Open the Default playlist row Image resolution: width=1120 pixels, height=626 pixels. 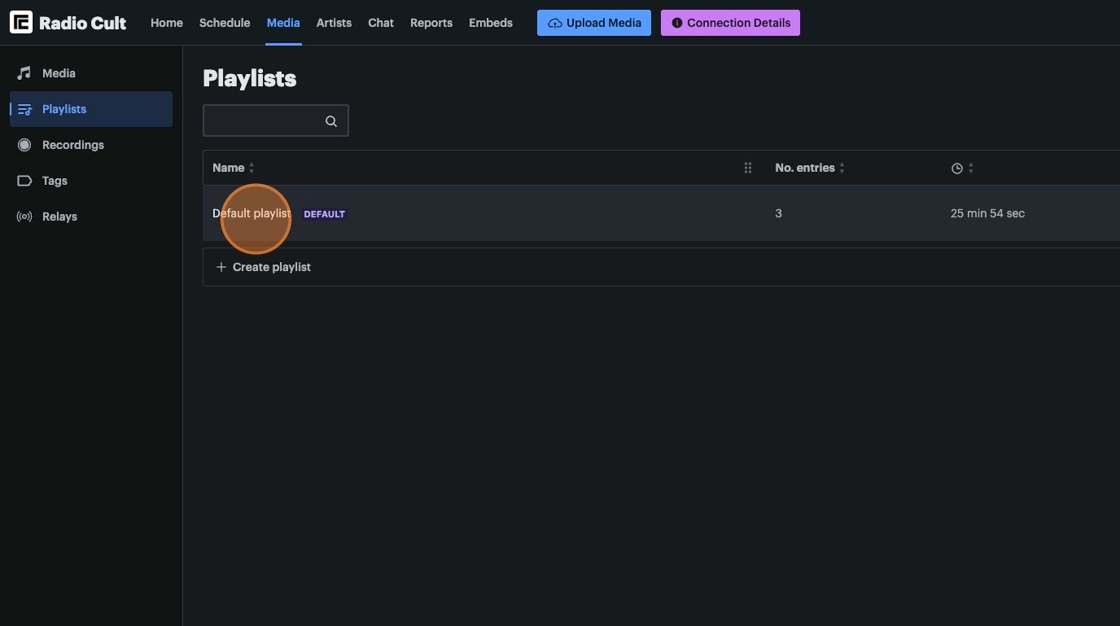(661, 213)
